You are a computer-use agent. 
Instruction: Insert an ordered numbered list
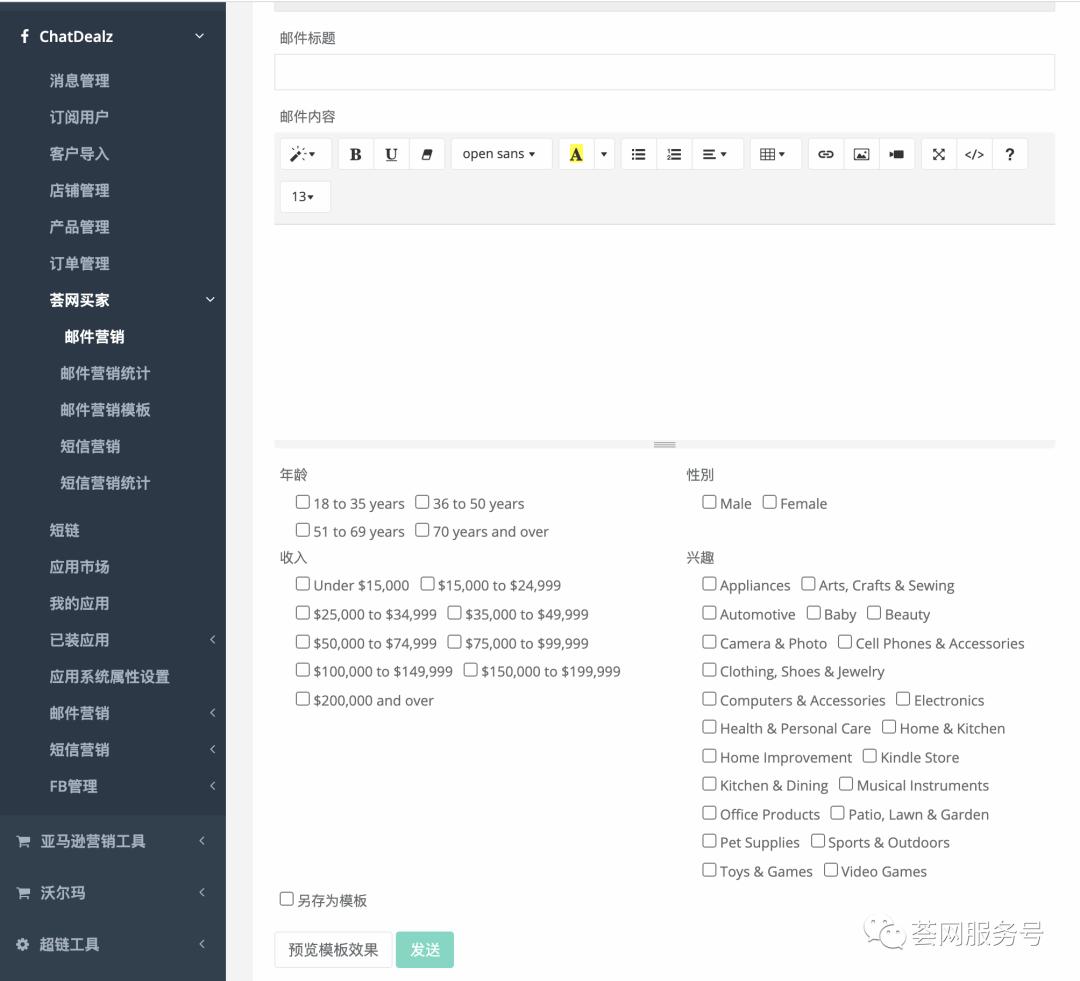(674, 154)
